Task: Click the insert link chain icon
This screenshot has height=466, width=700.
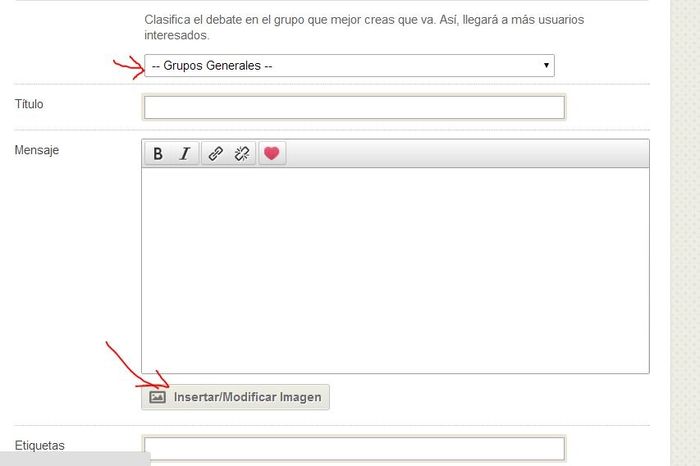Action: (x=214, y=154)
